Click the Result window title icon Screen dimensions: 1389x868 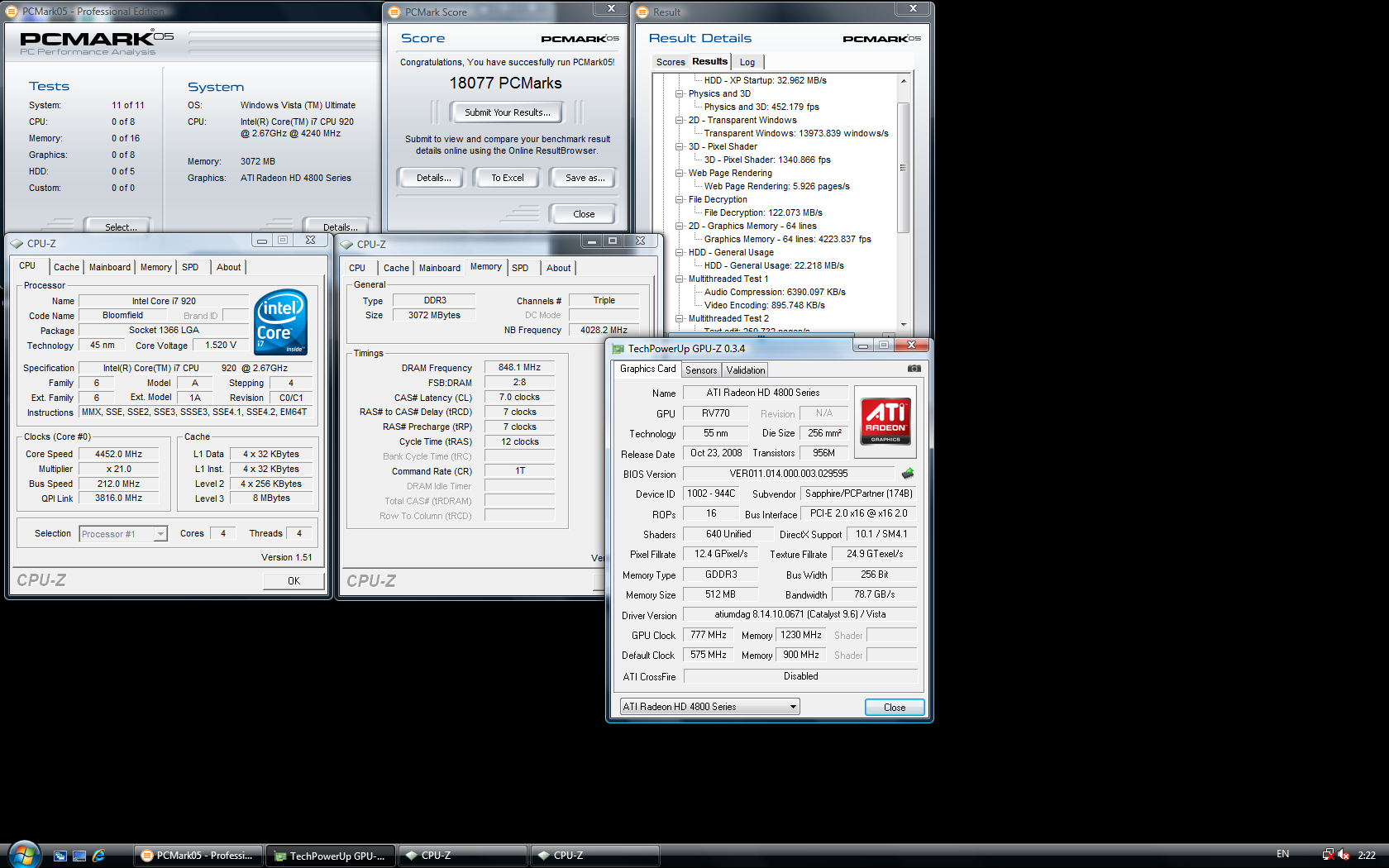point(642,12)
